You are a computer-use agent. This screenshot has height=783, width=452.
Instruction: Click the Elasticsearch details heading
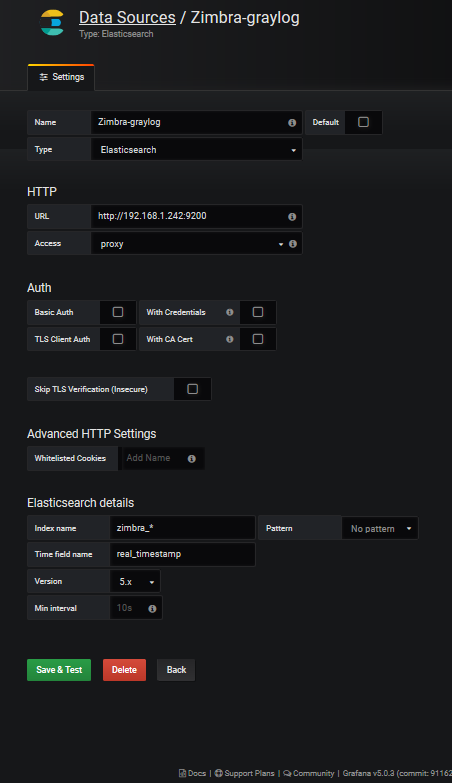tap(80, 502)
